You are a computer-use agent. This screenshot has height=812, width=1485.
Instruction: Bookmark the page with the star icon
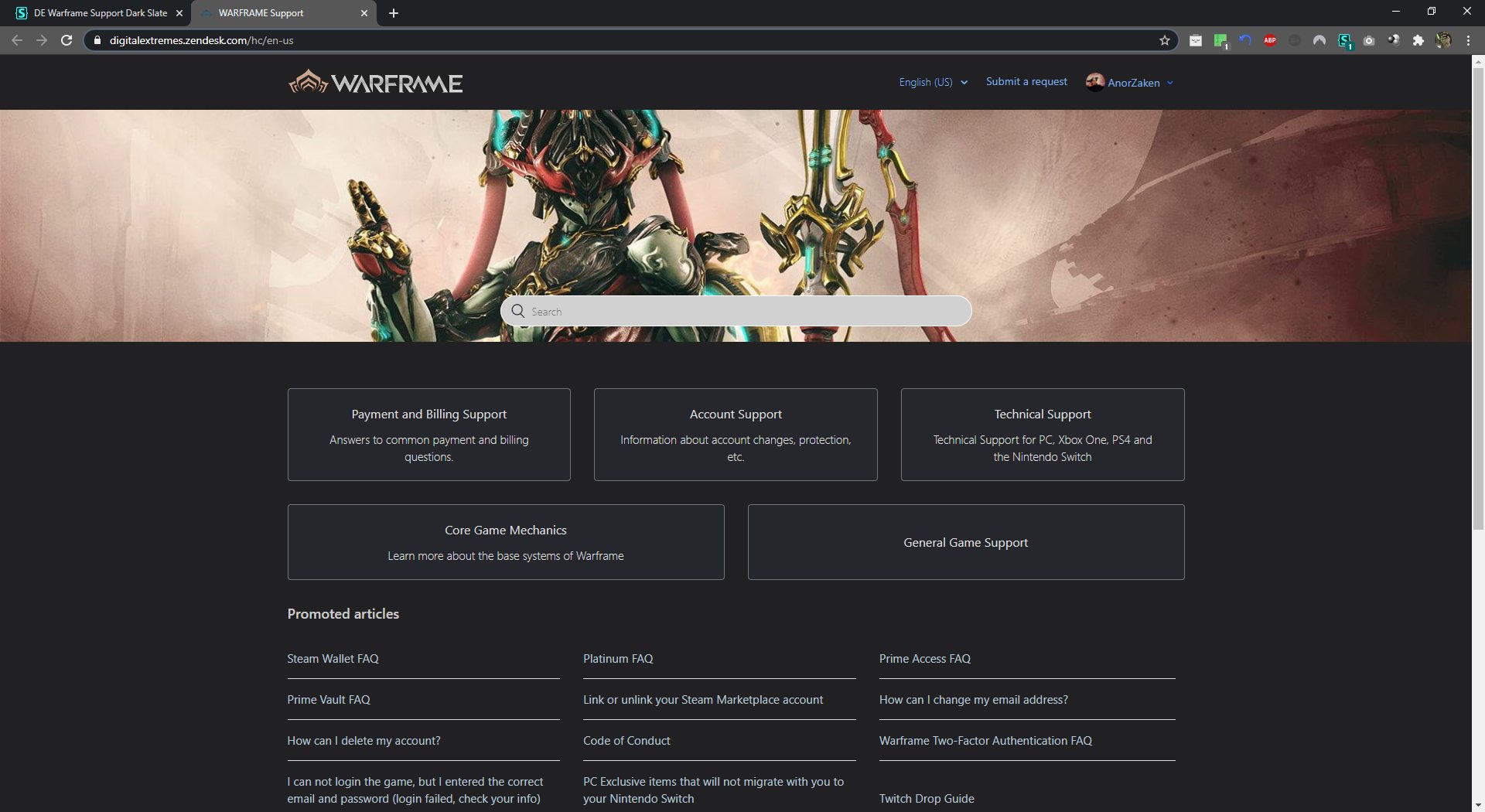click(1164, 40)
